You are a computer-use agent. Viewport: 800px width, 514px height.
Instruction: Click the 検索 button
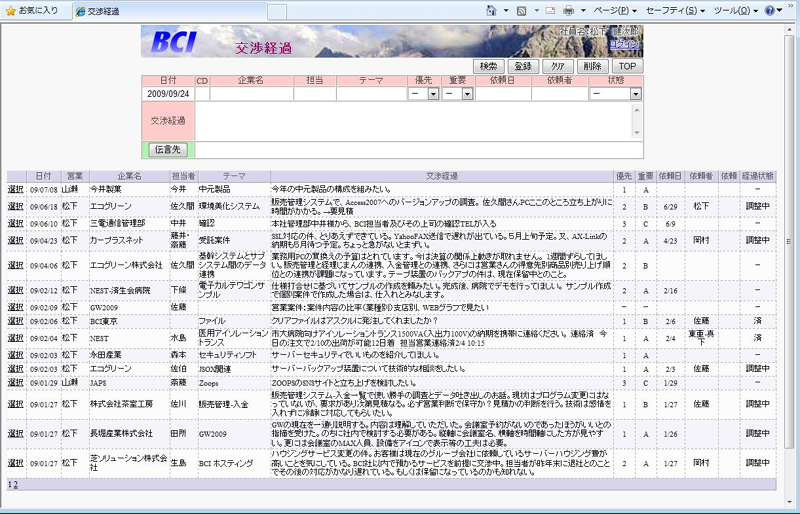[488, 66]
